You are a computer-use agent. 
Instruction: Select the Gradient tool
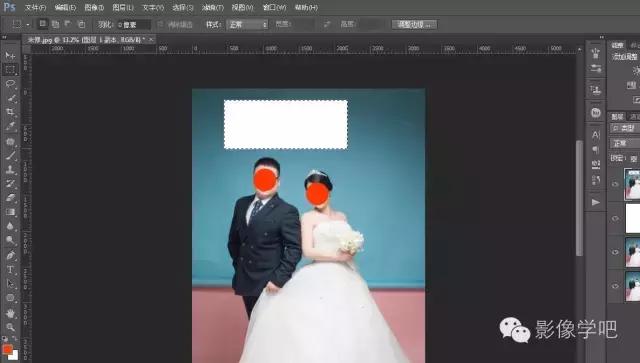tap(10, 212)
